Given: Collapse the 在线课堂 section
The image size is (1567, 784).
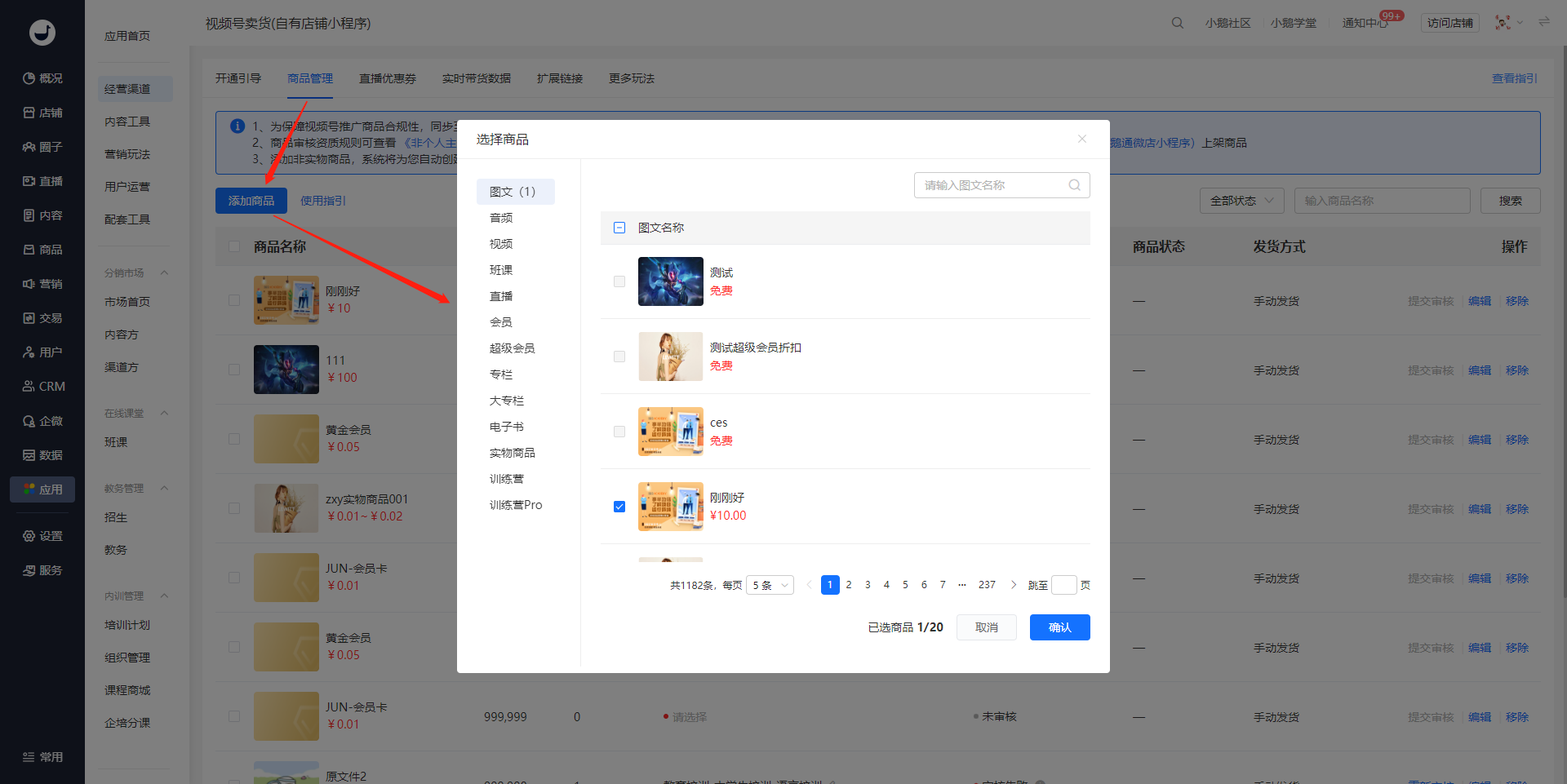Looking at the screenshot, I should [164, 413].
